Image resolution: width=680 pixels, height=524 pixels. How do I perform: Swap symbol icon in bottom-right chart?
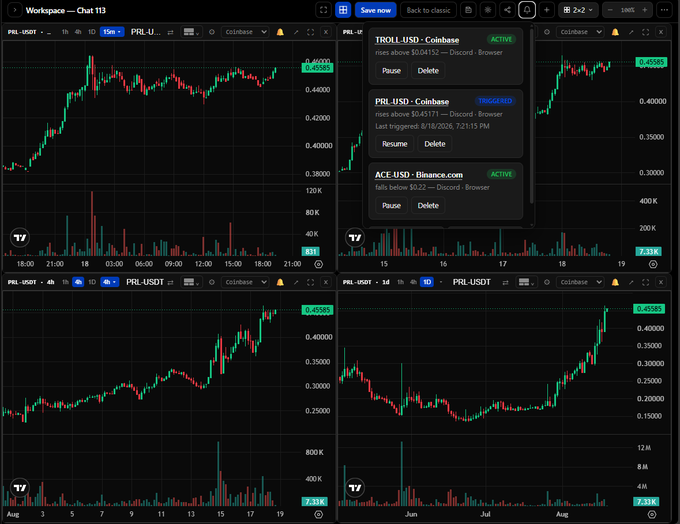click(505, 282)
